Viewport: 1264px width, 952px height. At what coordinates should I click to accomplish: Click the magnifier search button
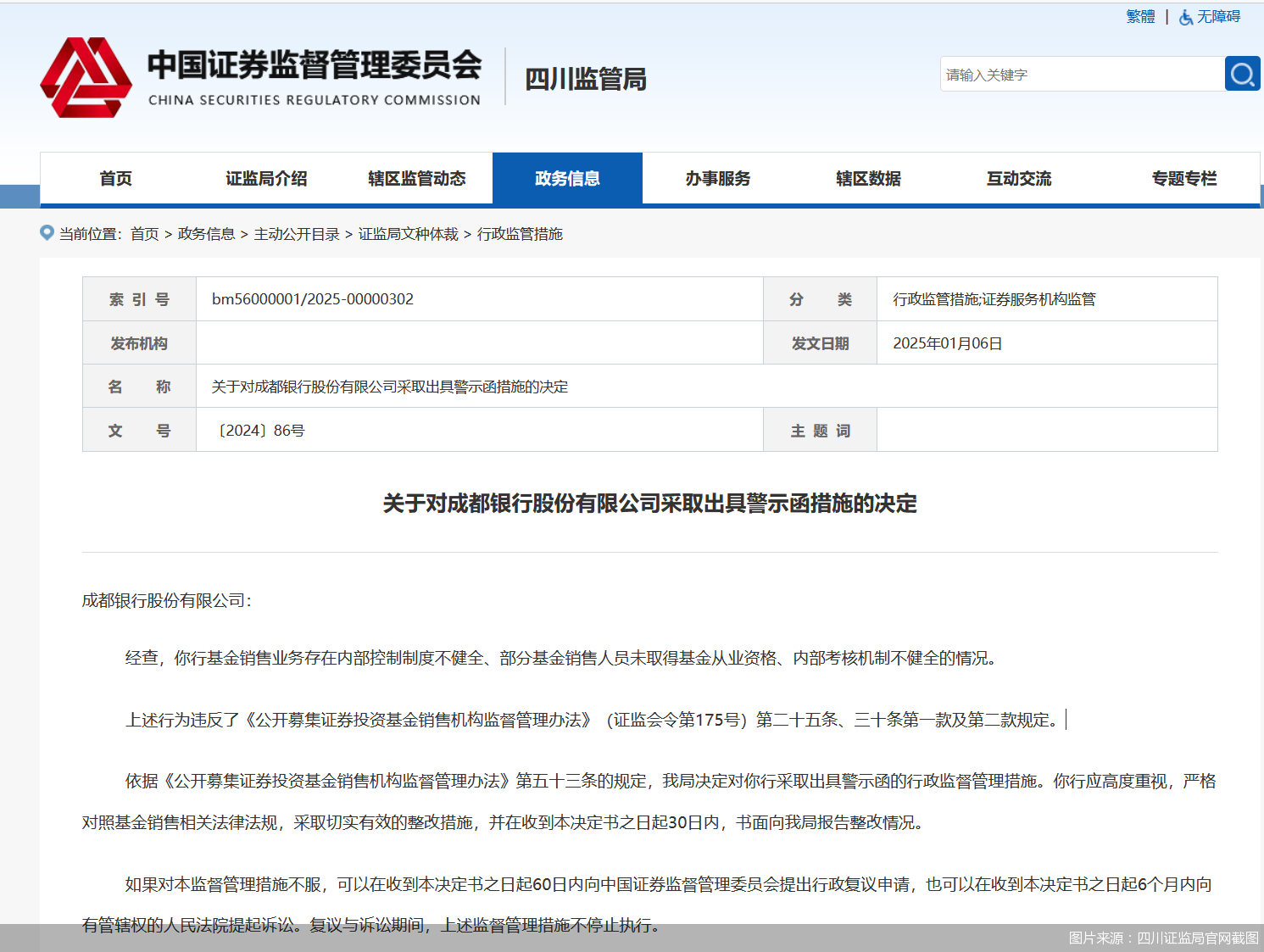click(x=1242, y=75)
